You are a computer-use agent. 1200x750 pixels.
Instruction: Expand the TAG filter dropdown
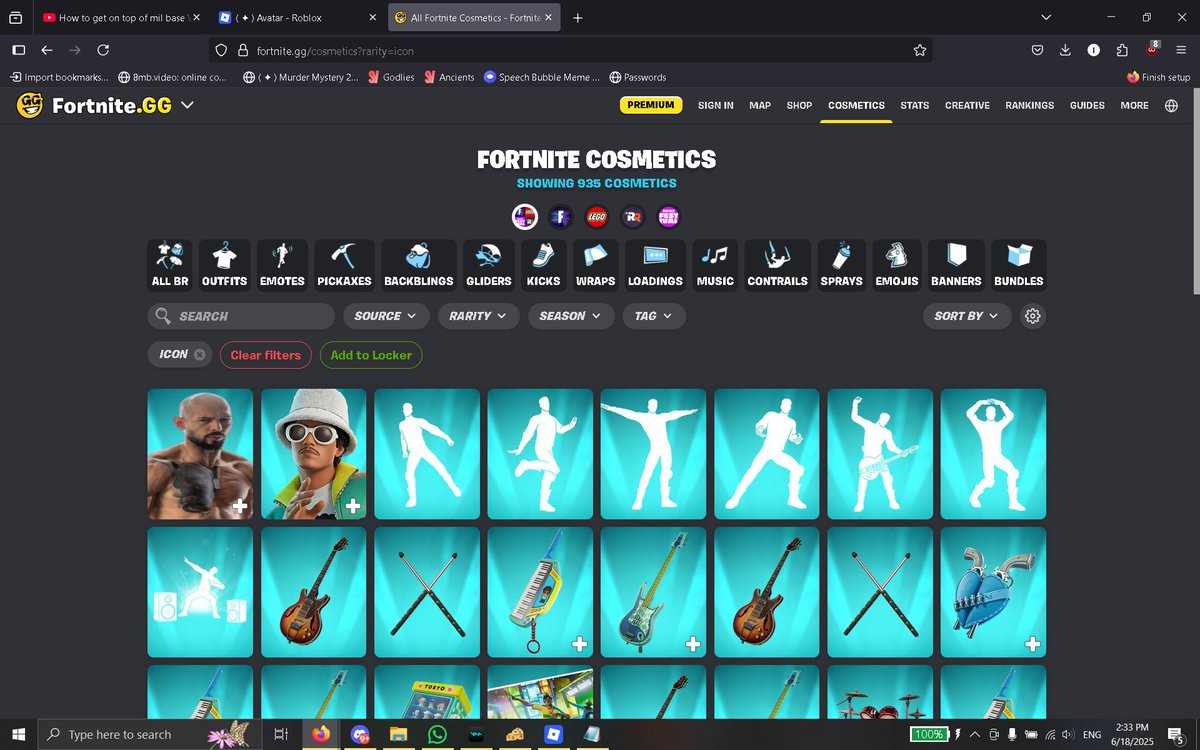[x=654, y=316]
